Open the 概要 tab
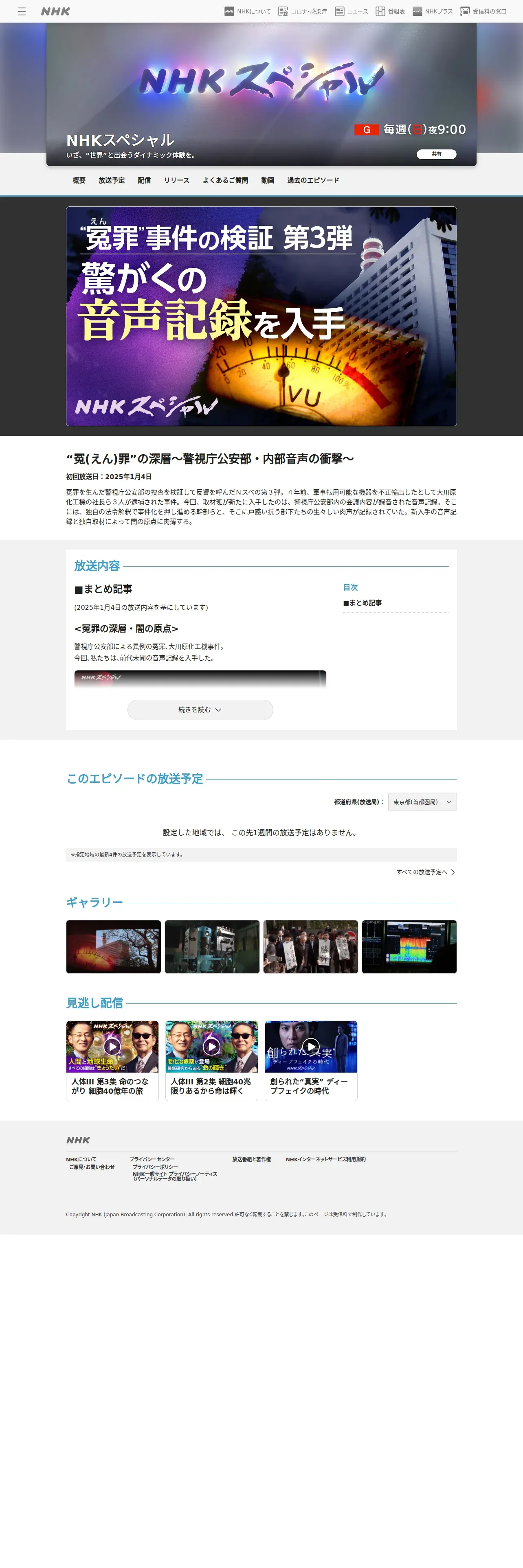 point(79,181)
